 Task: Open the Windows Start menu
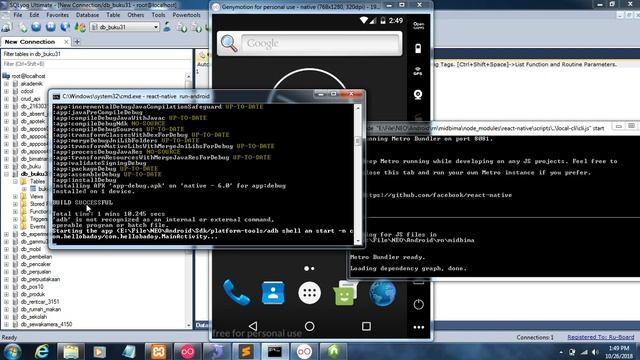click(x=13, y=352)
